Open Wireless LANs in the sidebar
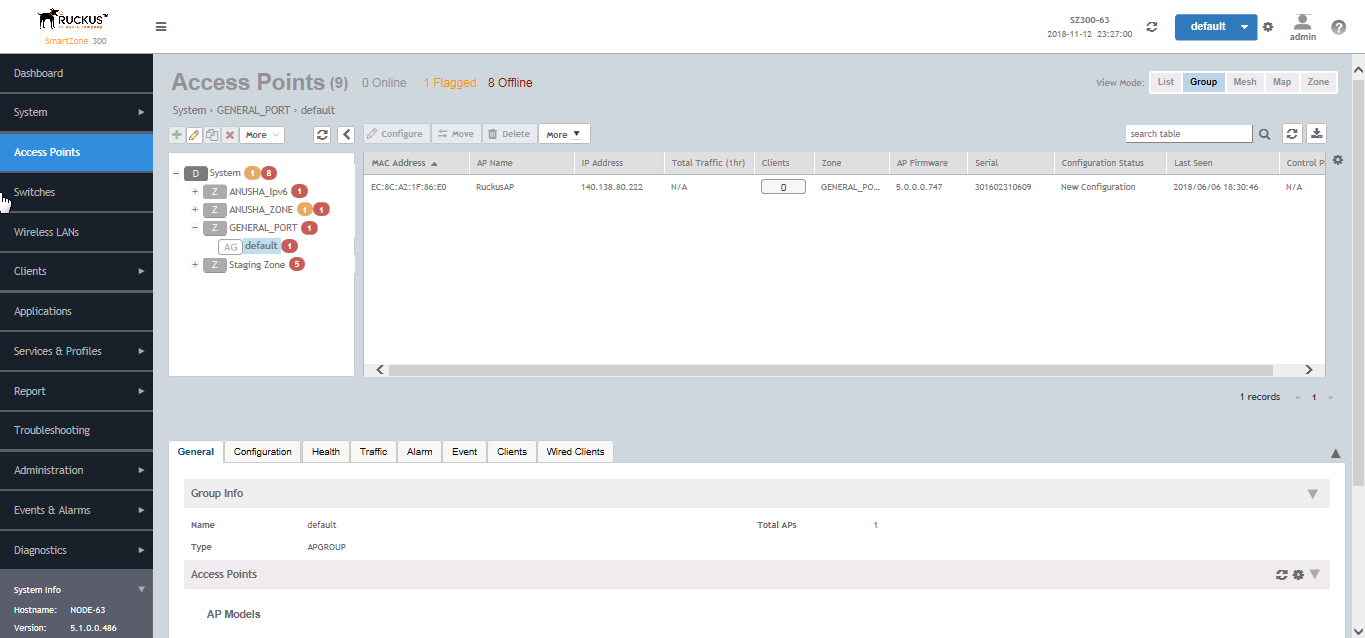 click(46, 232)
